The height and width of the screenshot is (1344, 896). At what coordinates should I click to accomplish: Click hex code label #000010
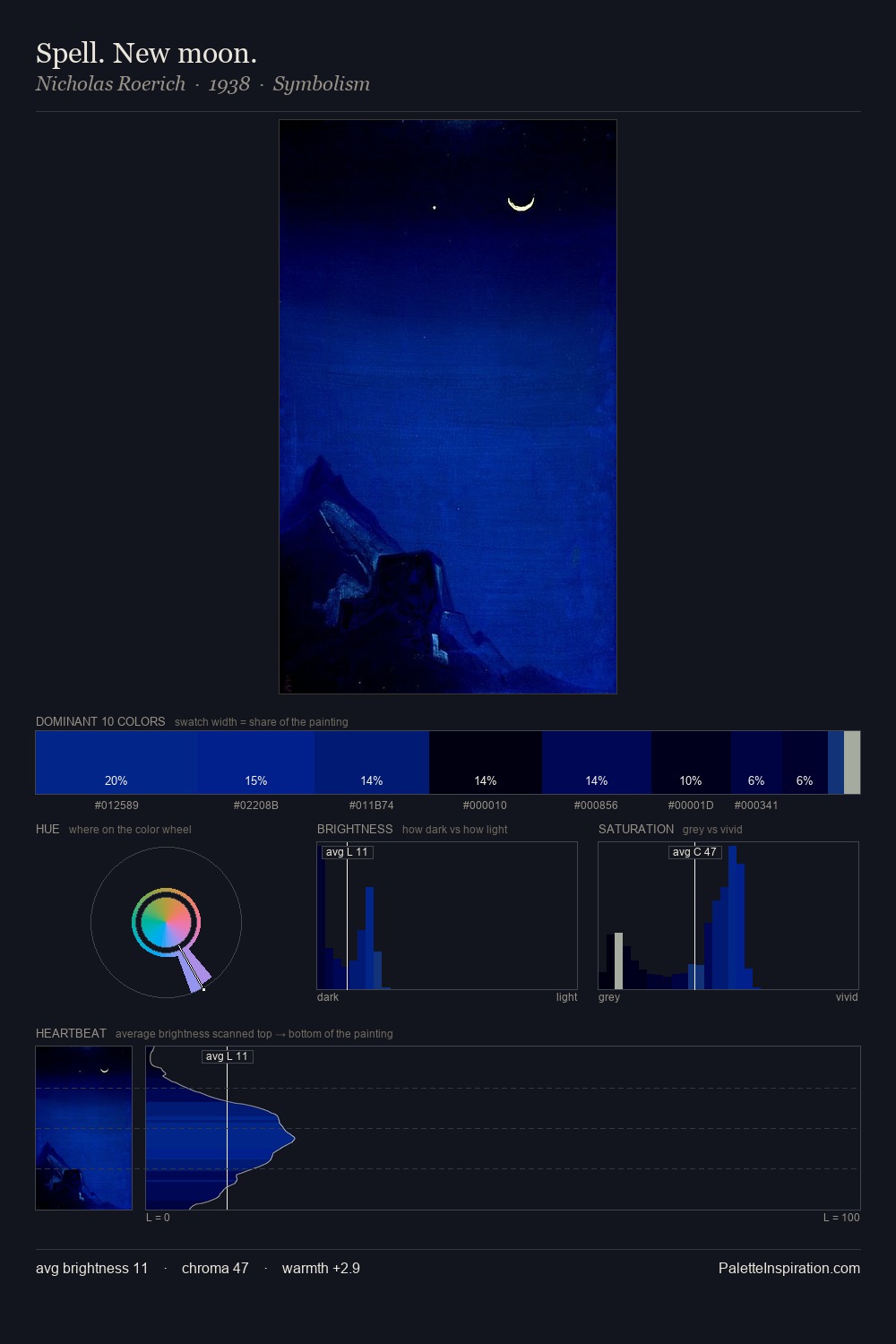click(x=486, y=806)
